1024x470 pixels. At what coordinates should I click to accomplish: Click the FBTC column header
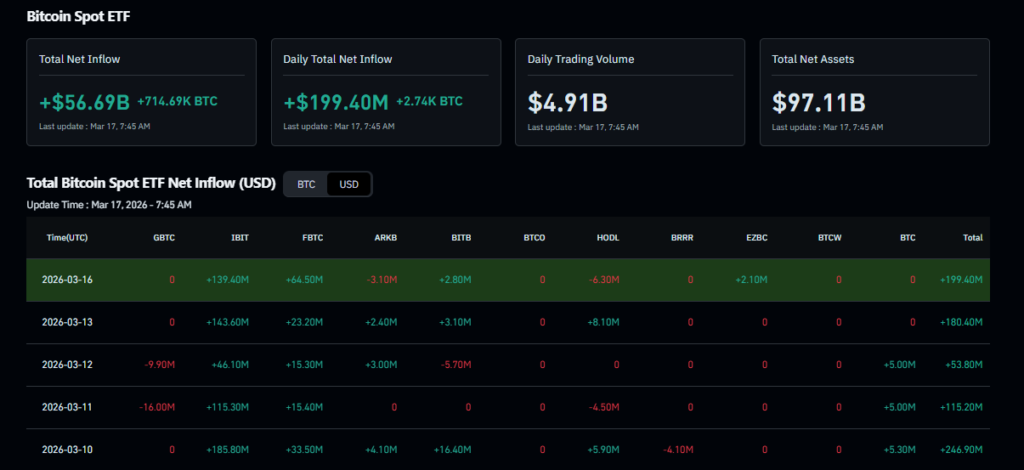click(312, 238)
